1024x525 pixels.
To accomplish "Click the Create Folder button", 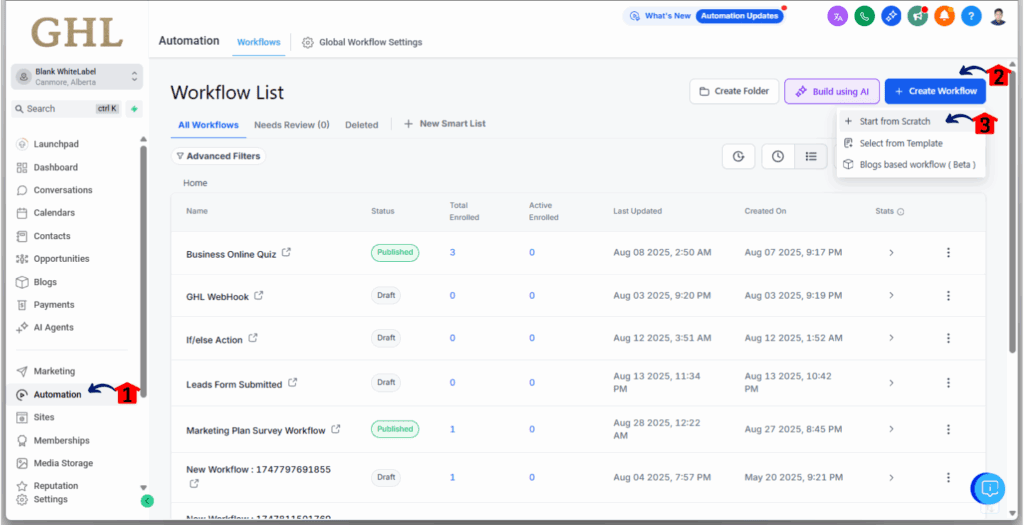I will pyautogui.click(x=734, y=91).
